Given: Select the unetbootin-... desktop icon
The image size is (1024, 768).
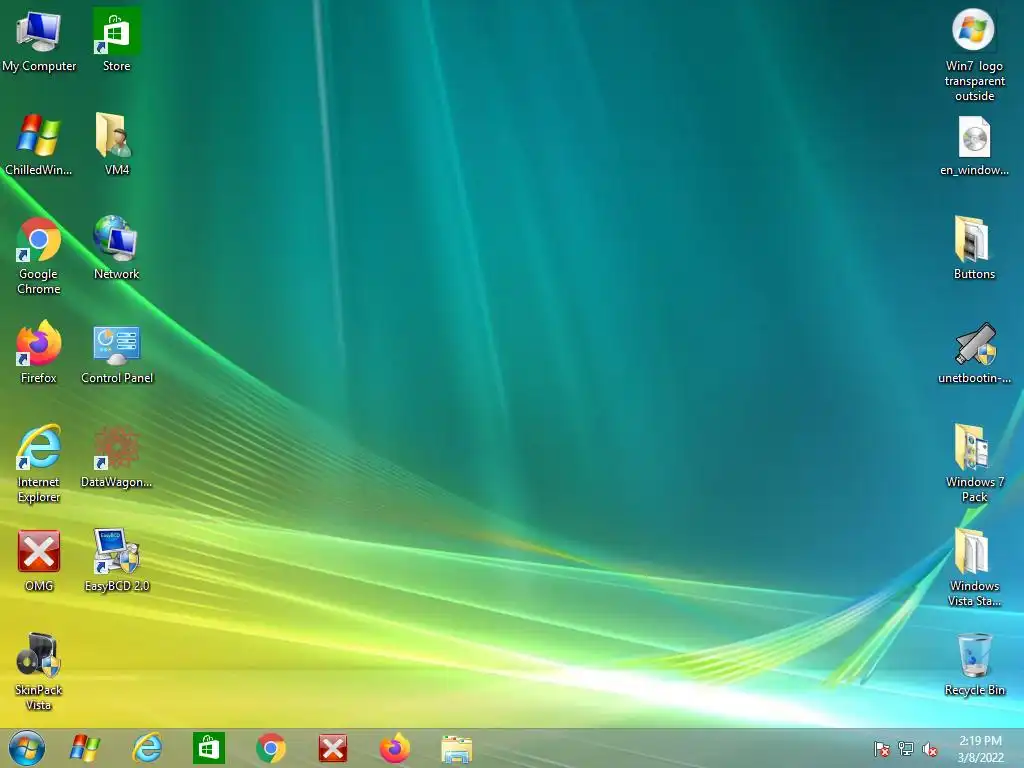Looking at the screenshot, I should (974, 353).
